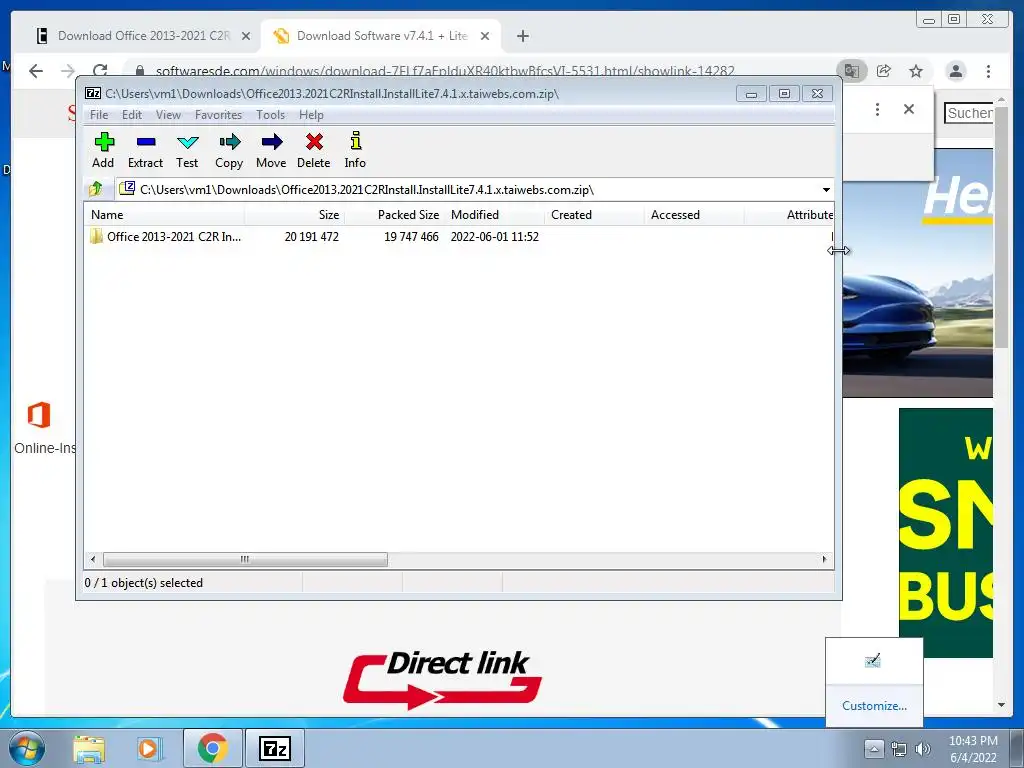Viewport: 1024px width, 768px height.
Task: Click the Office Online-Installer icon on webpage
Action: coord(39,415)
